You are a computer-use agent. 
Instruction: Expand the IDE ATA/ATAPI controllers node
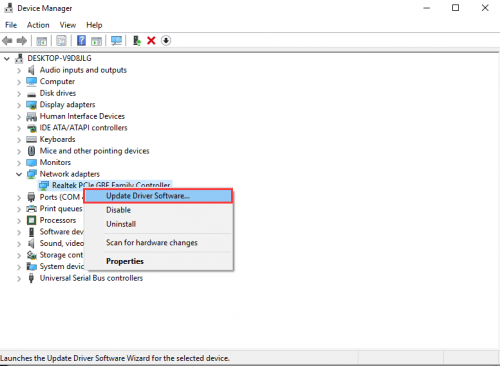[19, 128]
